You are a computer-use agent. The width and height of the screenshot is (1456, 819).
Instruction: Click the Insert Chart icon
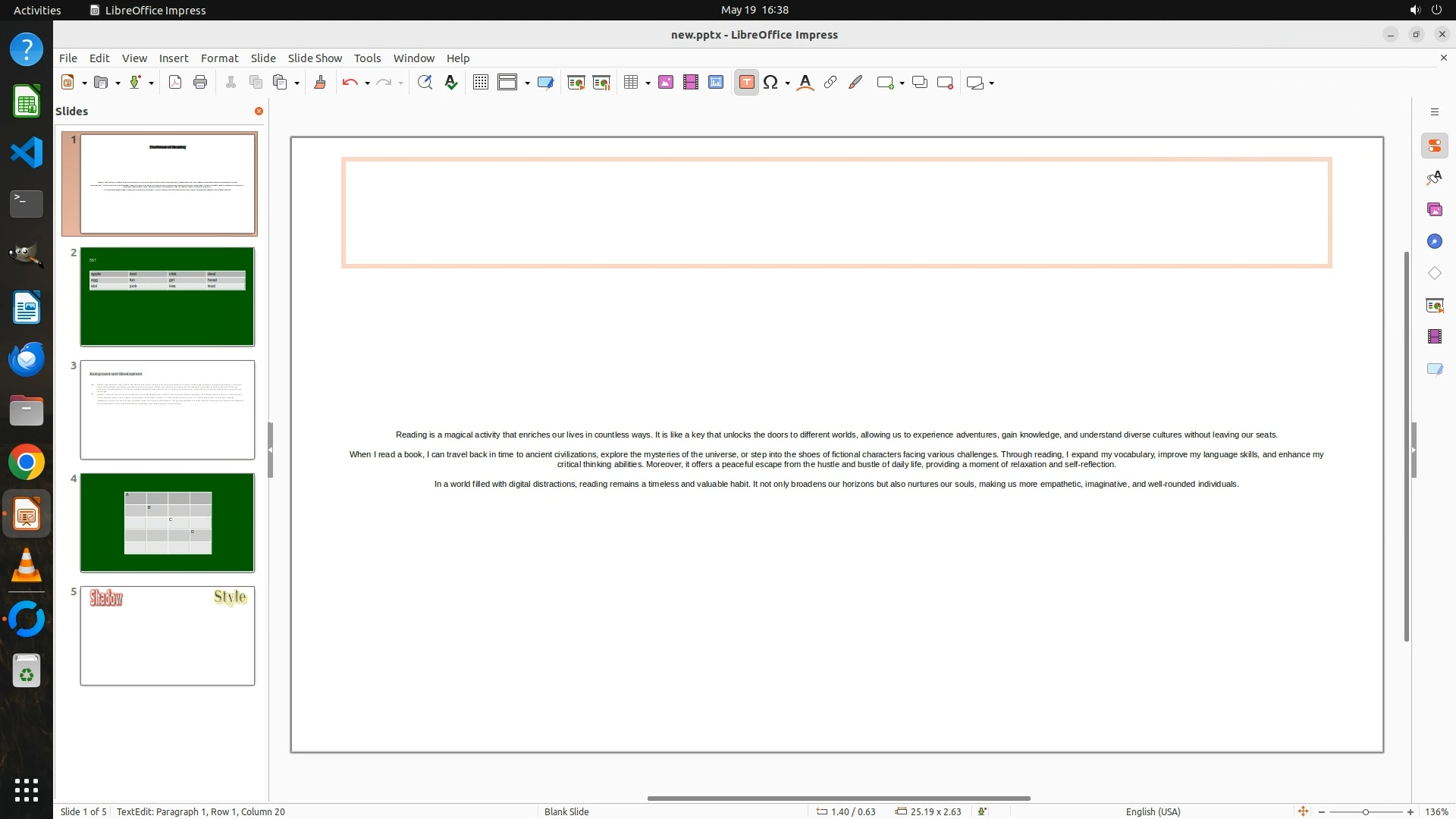pos(715,83)
